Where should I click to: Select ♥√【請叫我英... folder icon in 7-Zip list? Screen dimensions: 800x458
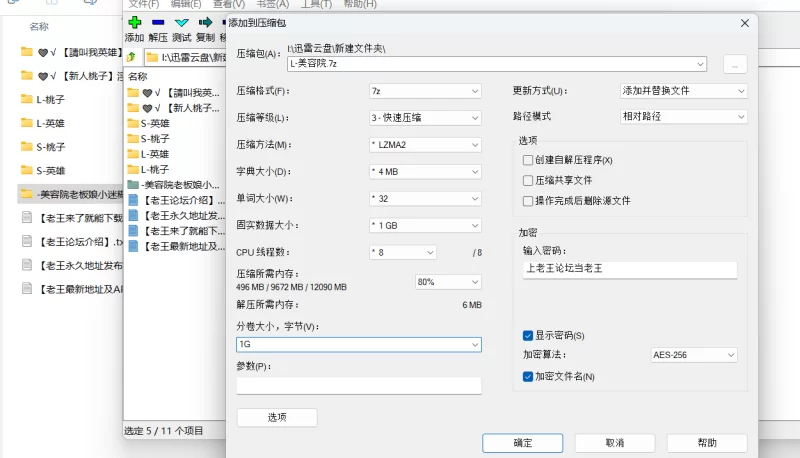[x=133, y=93]
